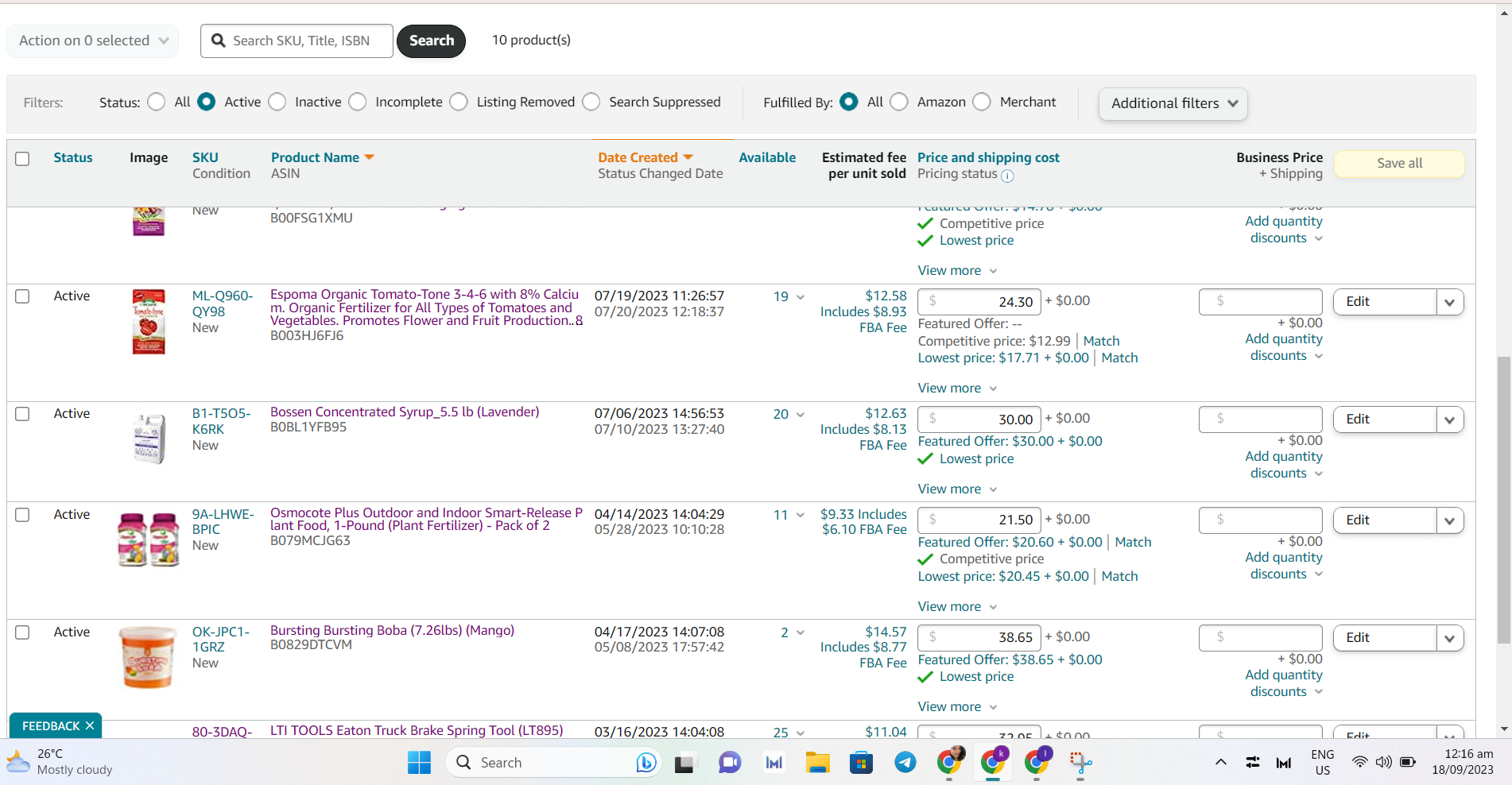1512x785 pixels.
Task: Add quantity discounts for Bursting Boba
Action: 1284,683
